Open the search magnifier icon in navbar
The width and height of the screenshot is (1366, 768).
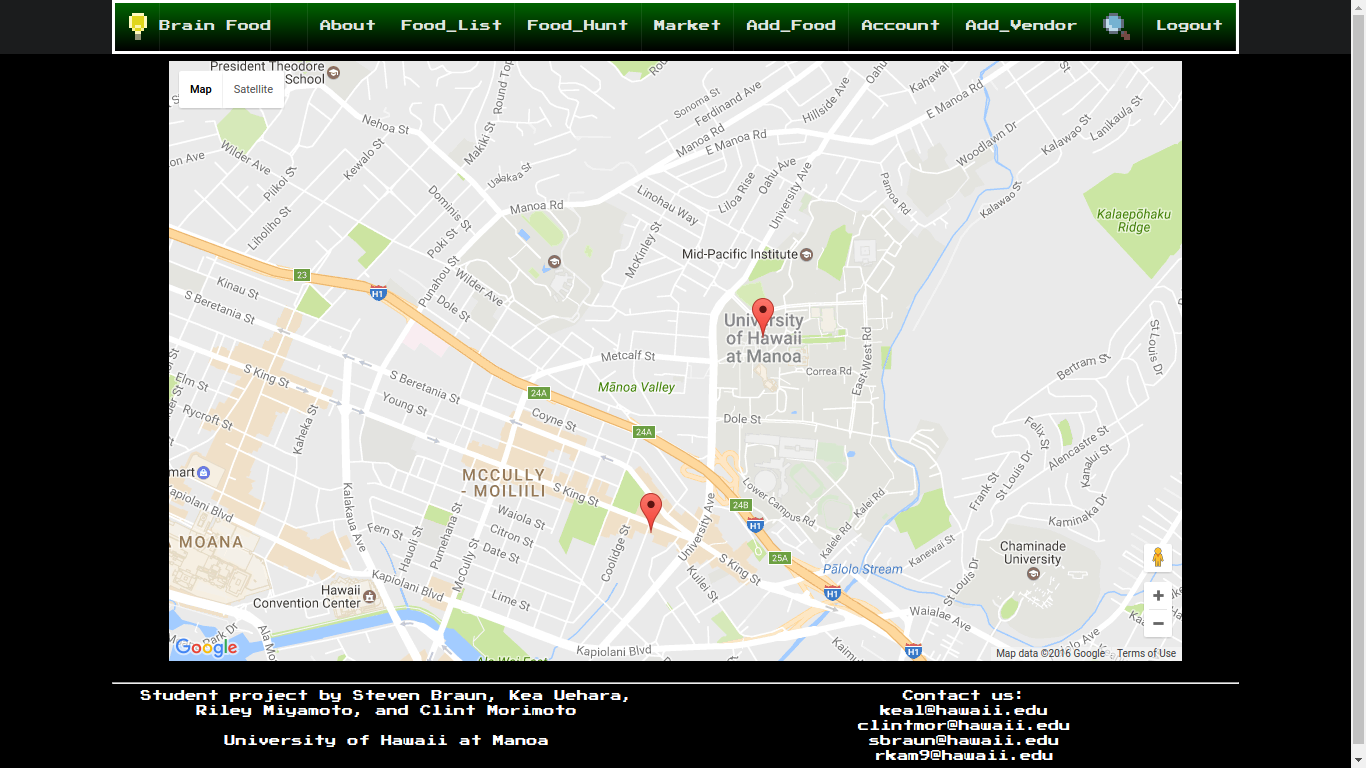pyautogui.click(x=1116, y=26)
